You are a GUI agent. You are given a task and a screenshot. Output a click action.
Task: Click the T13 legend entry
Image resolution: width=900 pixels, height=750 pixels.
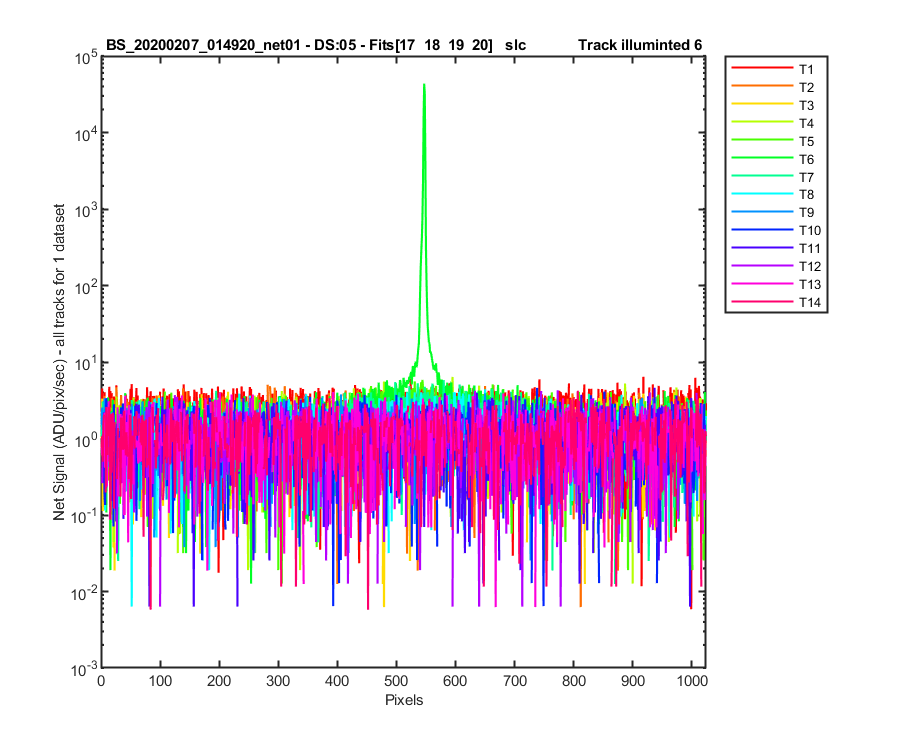(x=776, y=284)
